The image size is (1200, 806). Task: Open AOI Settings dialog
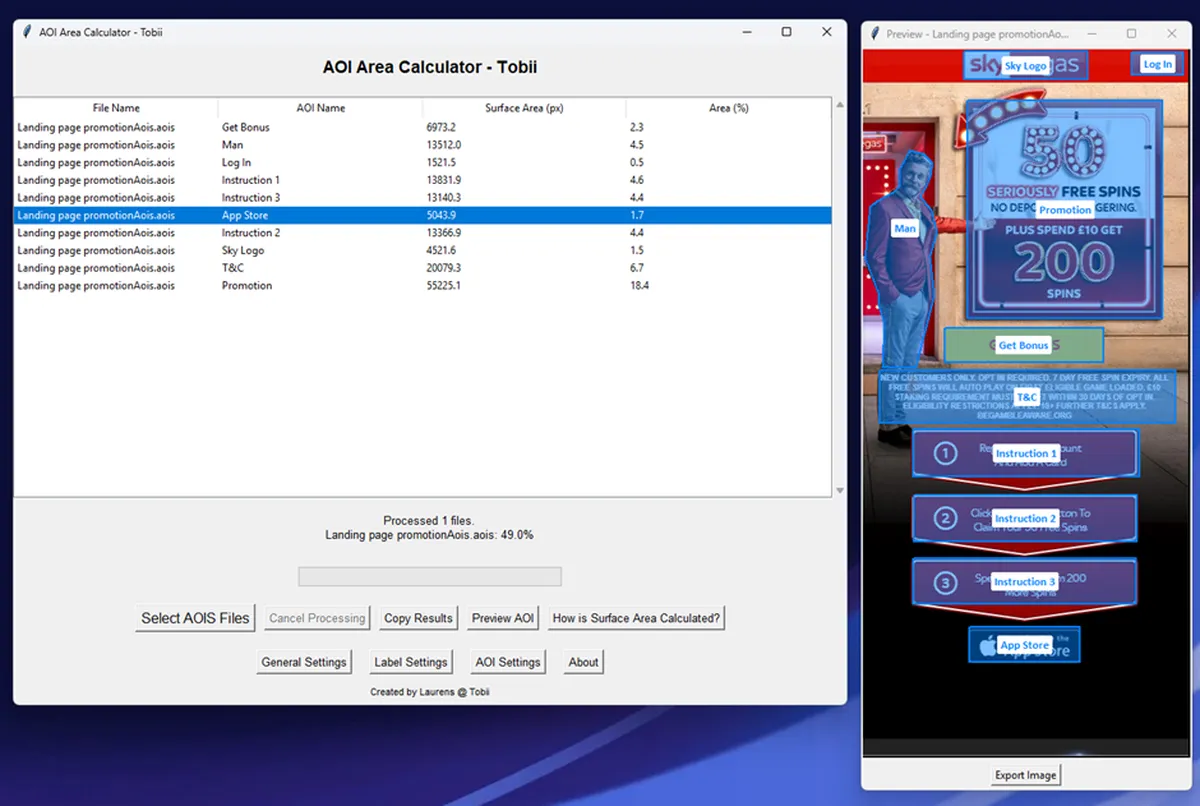(x=507, y=662)
